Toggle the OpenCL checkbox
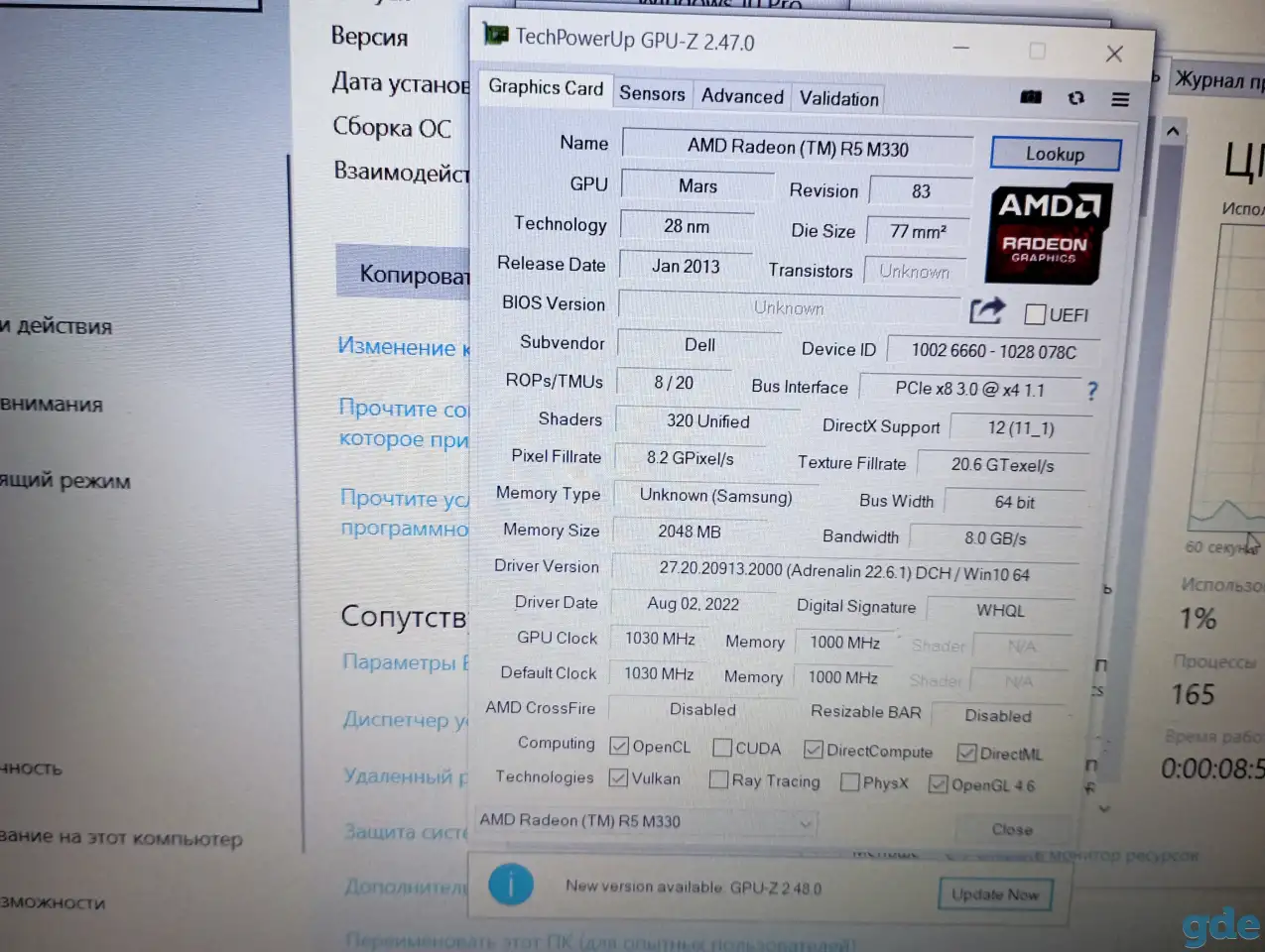1265x952 pixels. (x=619, y=746)
